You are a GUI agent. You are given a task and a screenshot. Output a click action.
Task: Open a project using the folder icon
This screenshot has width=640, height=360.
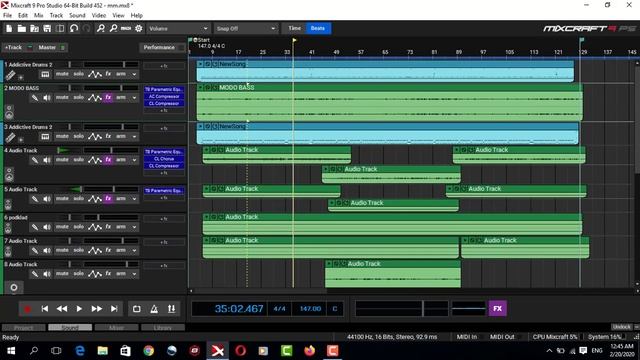pyautogui.click(x=22, y=29)
